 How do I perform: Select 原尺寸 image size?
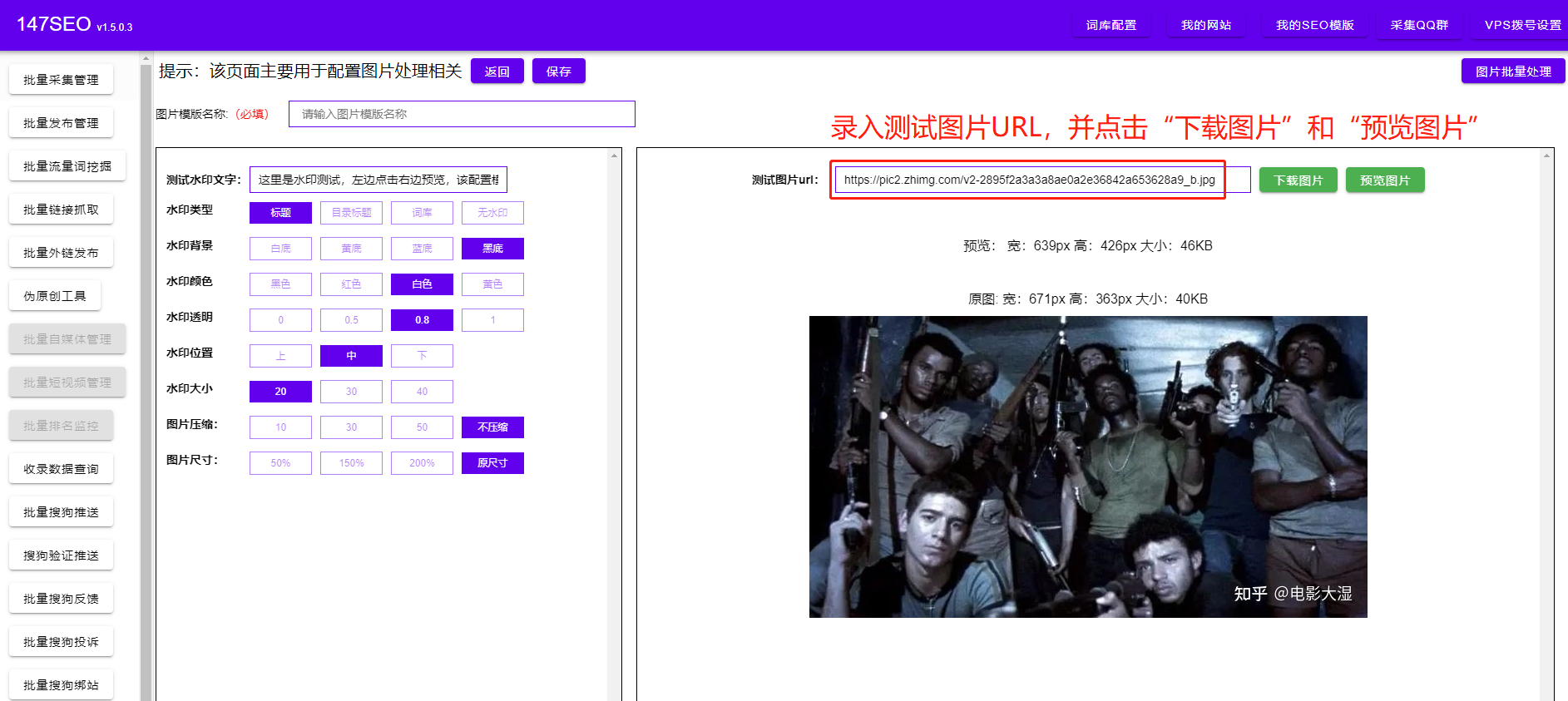pyautogui.click(x=492, y=463)
